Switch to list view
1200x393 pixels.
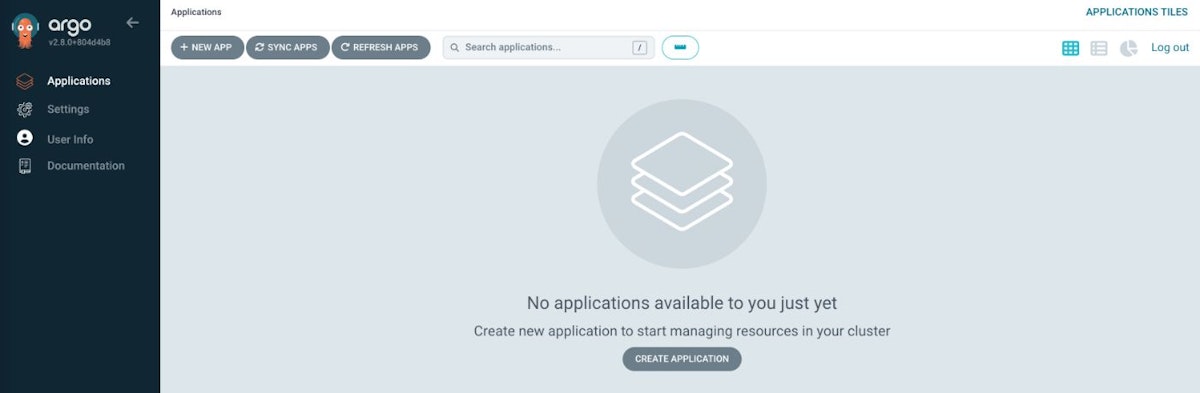point(1099,48)
